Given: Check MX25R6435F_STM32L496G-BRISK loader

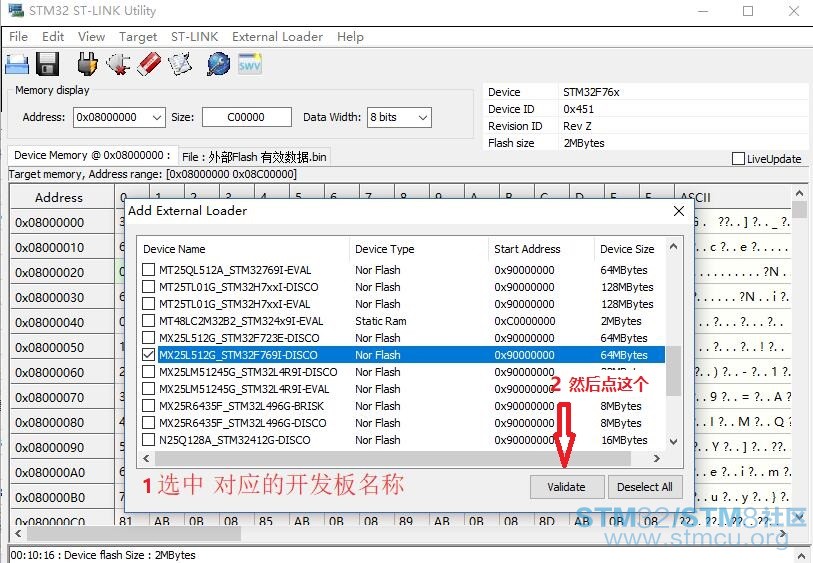Looking at the screenshot, I should [148, 406].
